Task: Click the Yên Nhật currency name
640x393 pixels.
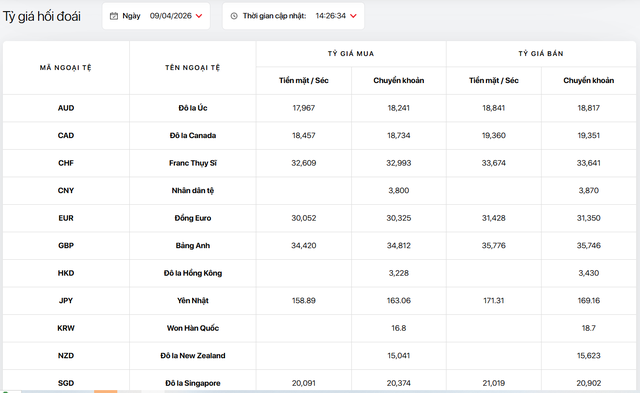Action: pos(193,300)
